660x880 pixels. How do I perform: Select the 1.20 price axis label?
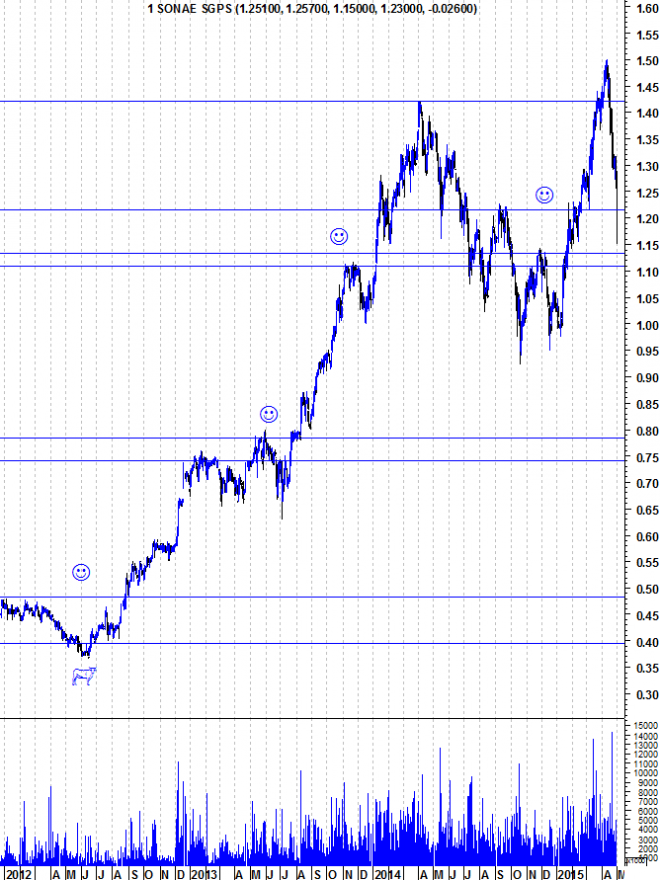648,219
